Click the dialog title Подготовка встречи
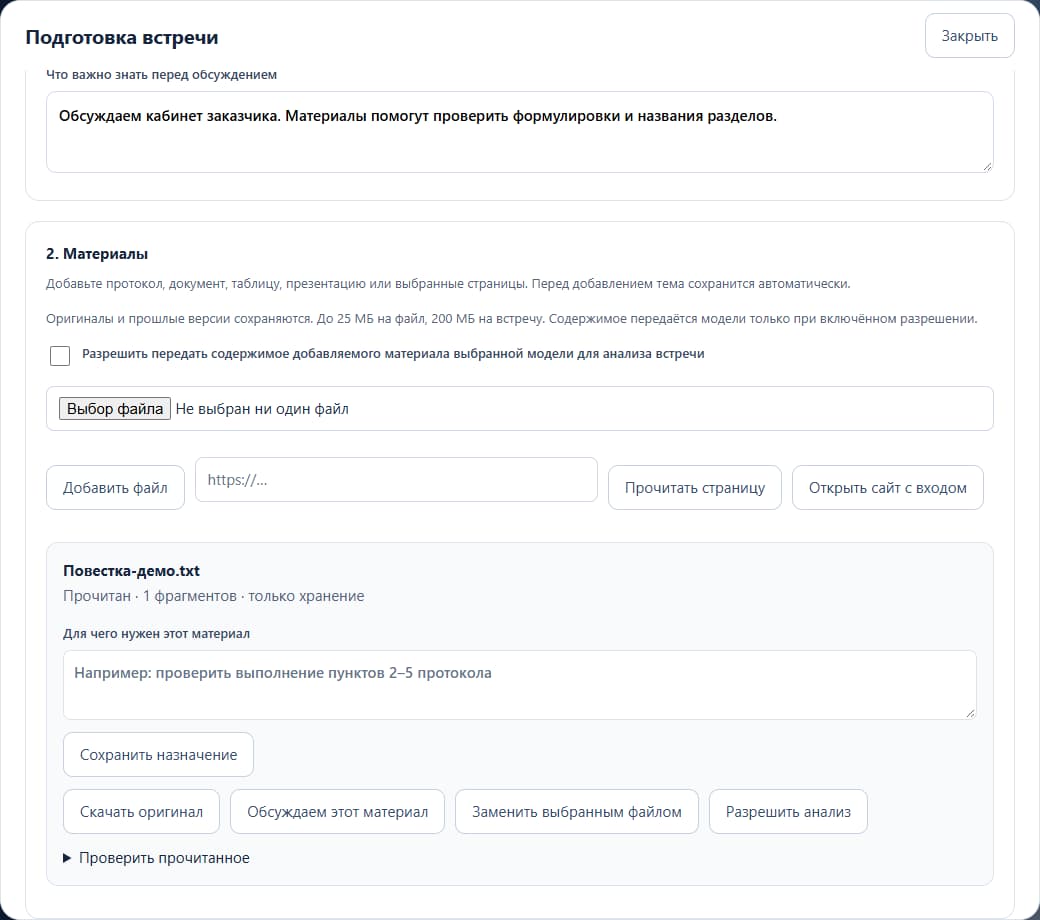The height and width of the screenshot is (920, 1040). coord(122,37)
